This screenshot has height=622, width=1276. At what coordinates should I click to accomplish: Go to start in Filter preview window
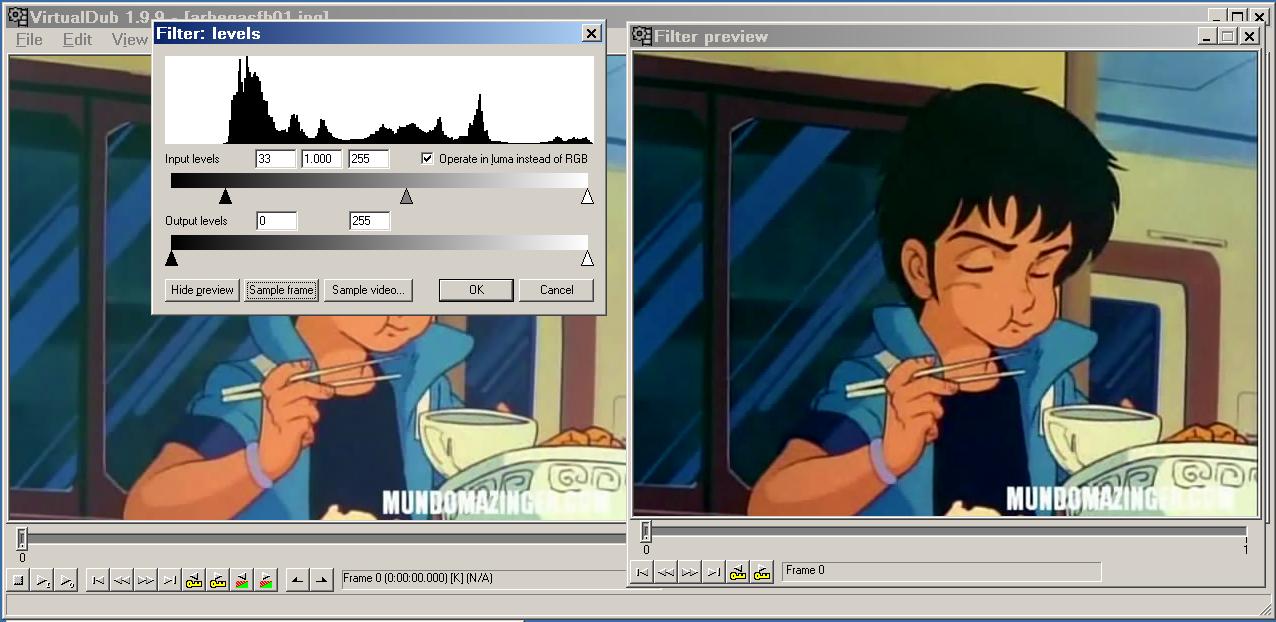pos(642,572)
